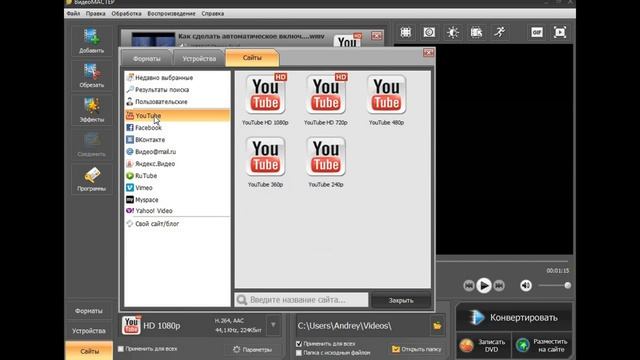Open bottom-left Сайты panel button
The height and width of the screenshot is (360, 640).
tap(89, 351)
